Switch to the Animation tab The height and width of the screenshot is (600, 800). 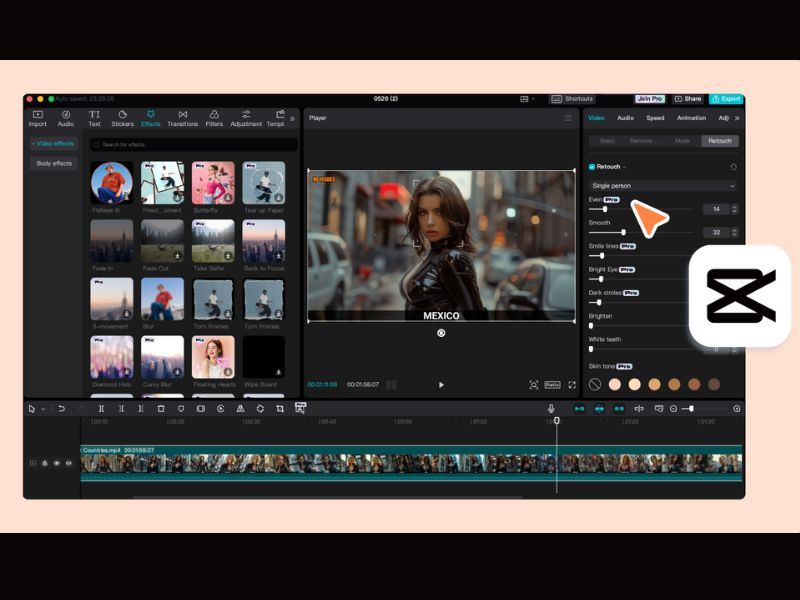(x=691, y=118)
